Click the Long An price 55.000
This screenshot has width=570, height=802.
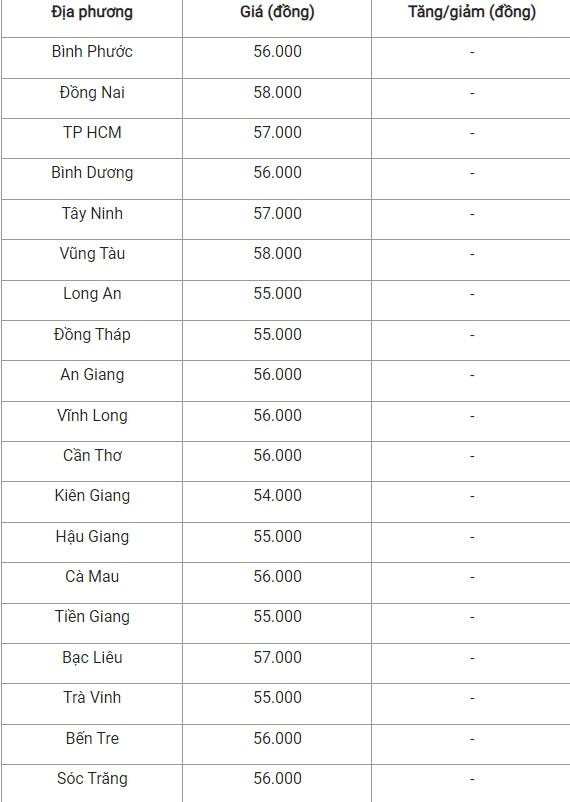point(277,294)
